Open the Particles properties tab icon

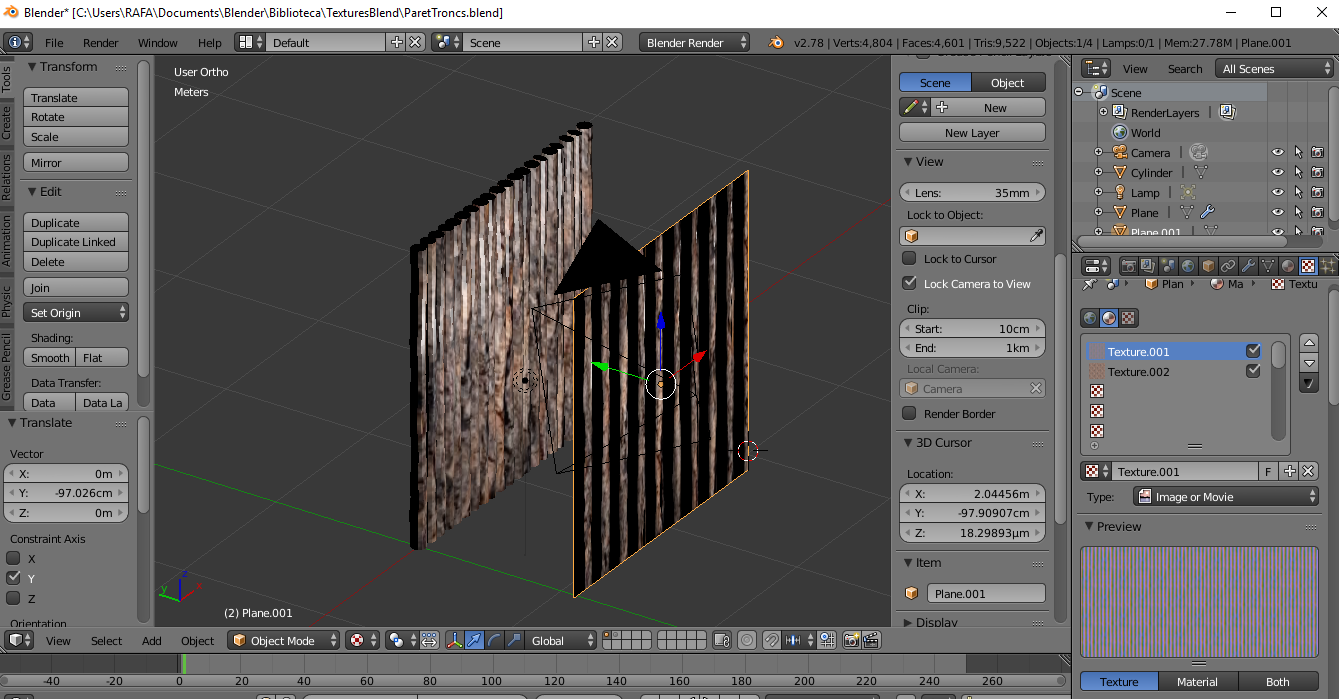[1327, 266]
